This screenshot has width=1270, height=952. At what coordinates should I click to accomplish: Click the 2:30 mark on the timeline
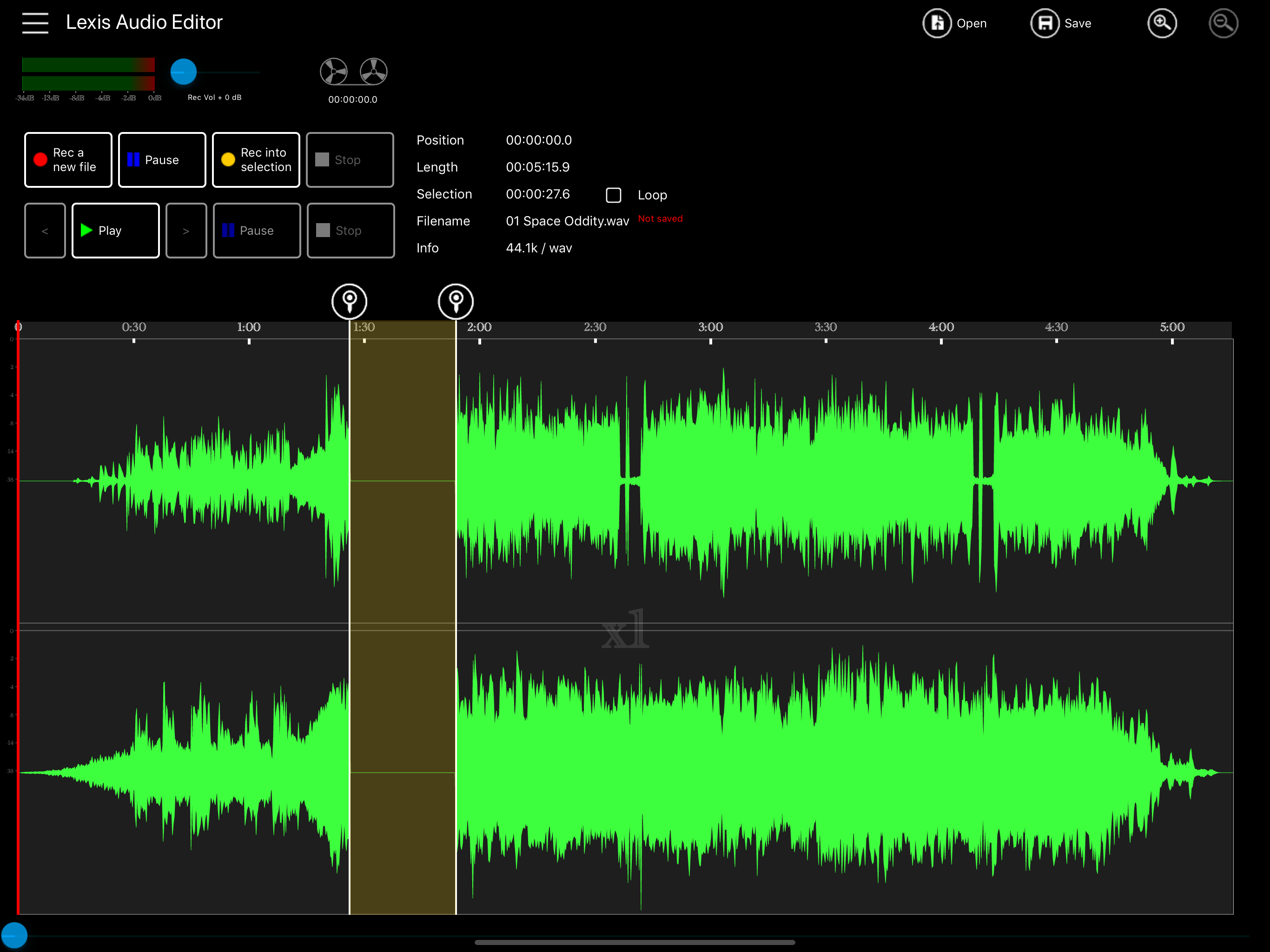tap(595, 327)
